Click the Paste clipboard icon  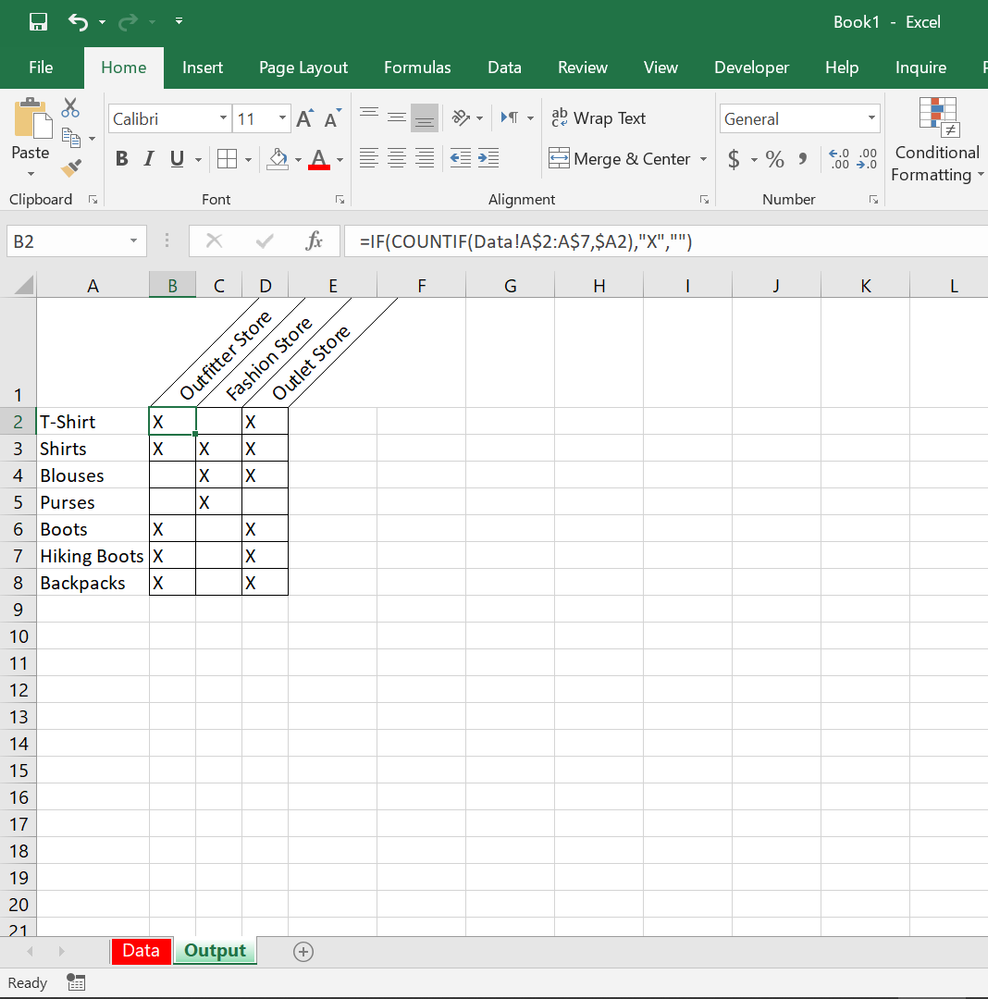pos(32,119)
